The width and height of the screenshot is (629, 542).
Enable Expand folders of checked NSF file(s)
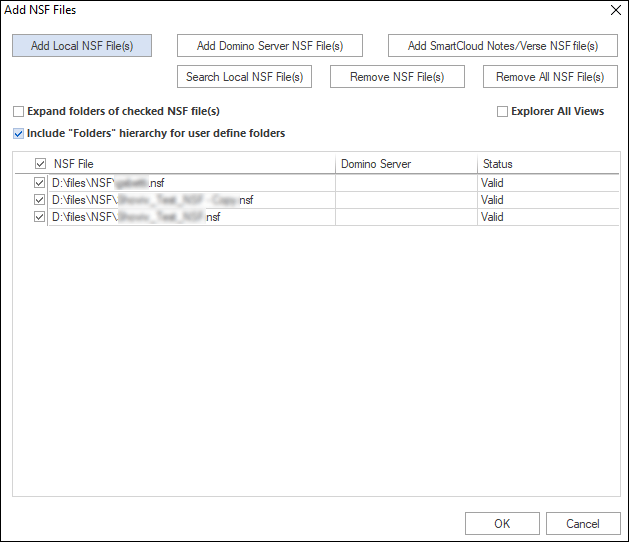coord(18,112)
